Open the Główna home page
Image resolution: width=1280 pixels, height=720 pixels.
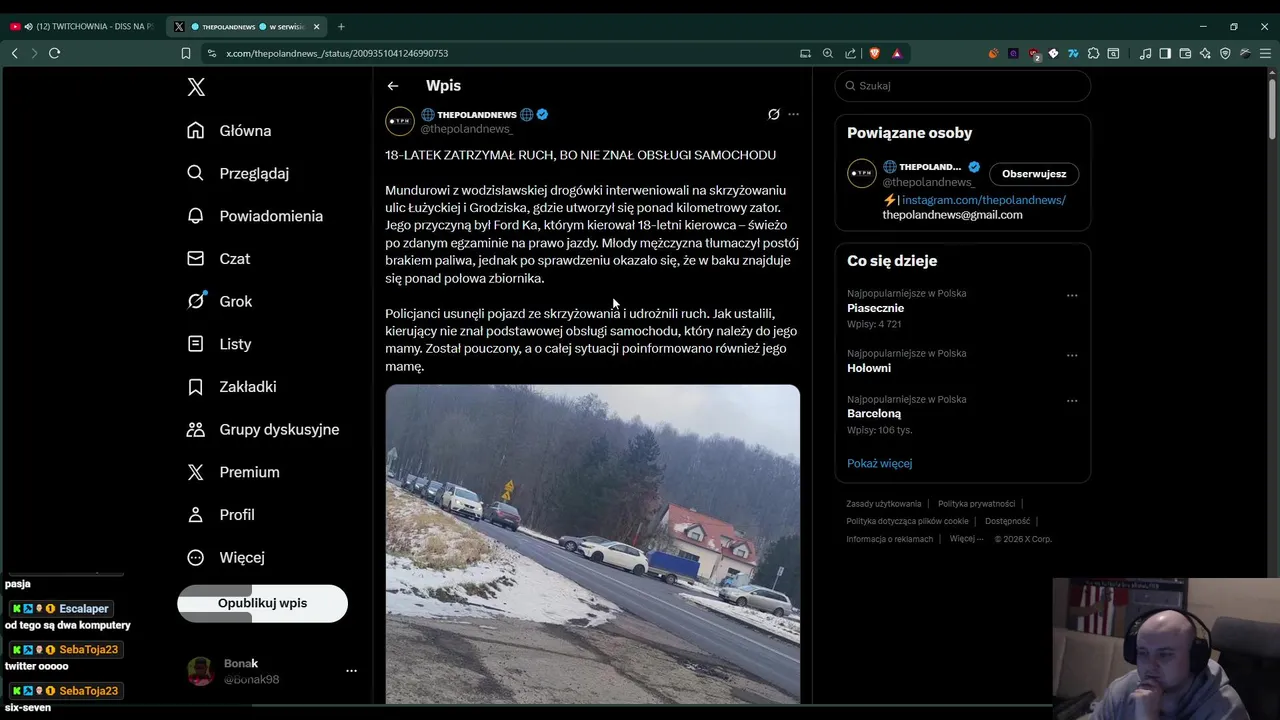pos(229,131)
